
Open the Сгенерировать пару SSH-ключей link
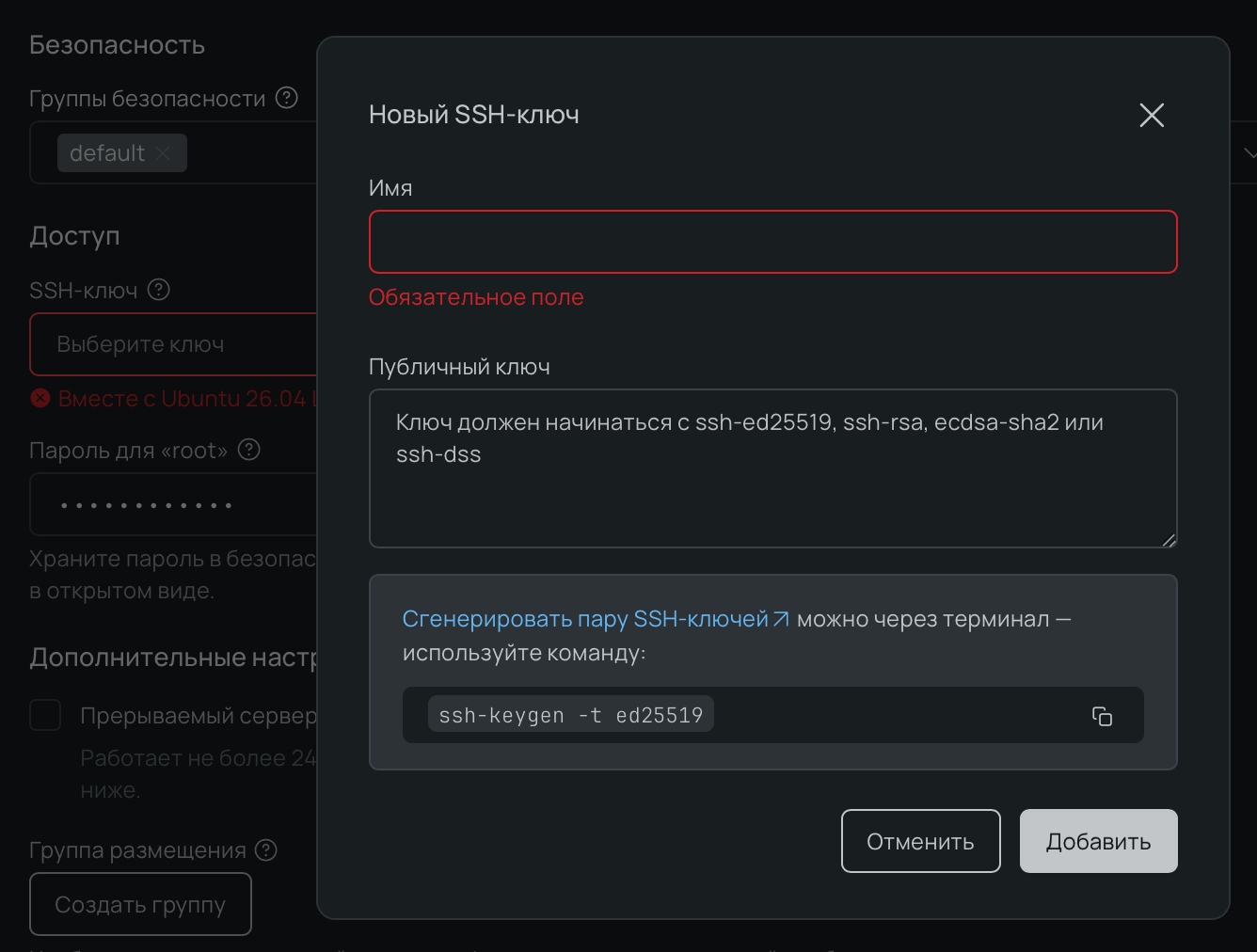click(x=596, y=619)
